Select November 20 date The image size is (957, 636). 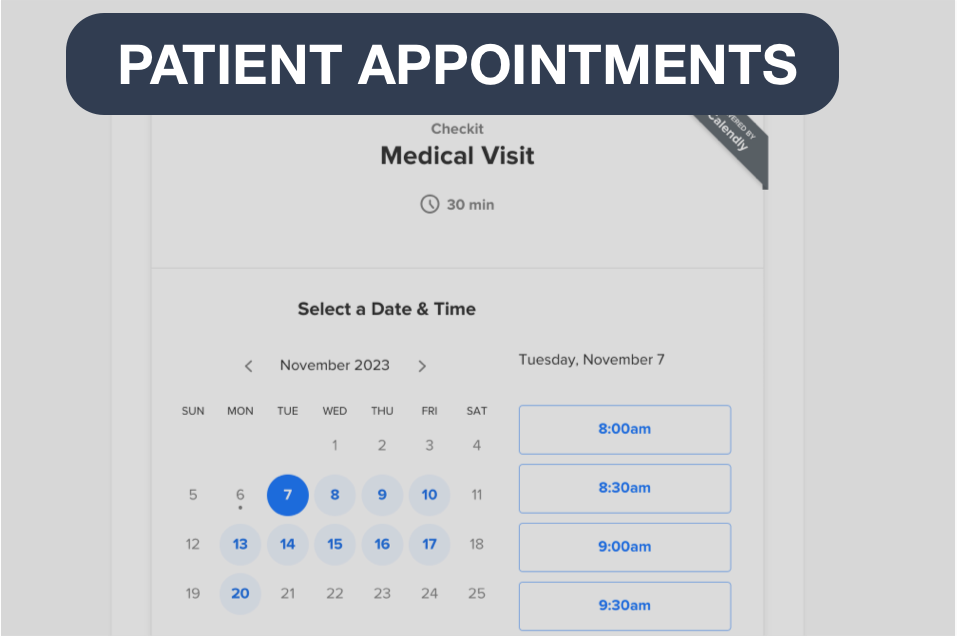[240, 594]
